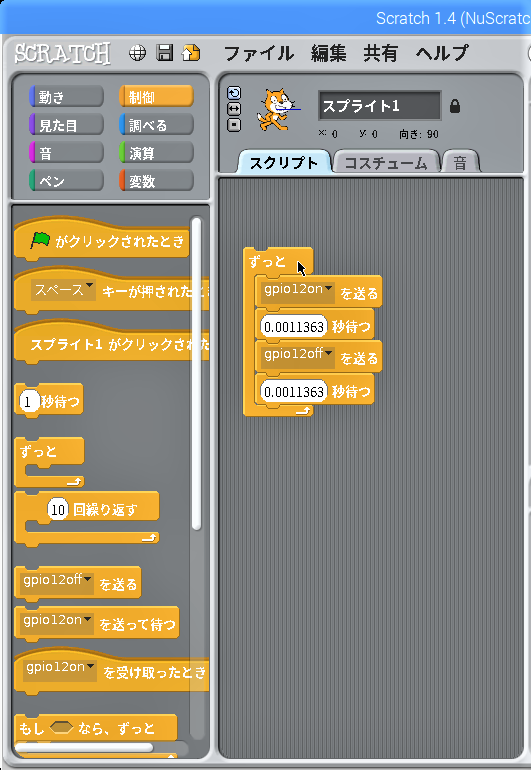Screen dimensions: 531x770
Task: Click the ずっと block in the script
Action: [x=268, y=261]
